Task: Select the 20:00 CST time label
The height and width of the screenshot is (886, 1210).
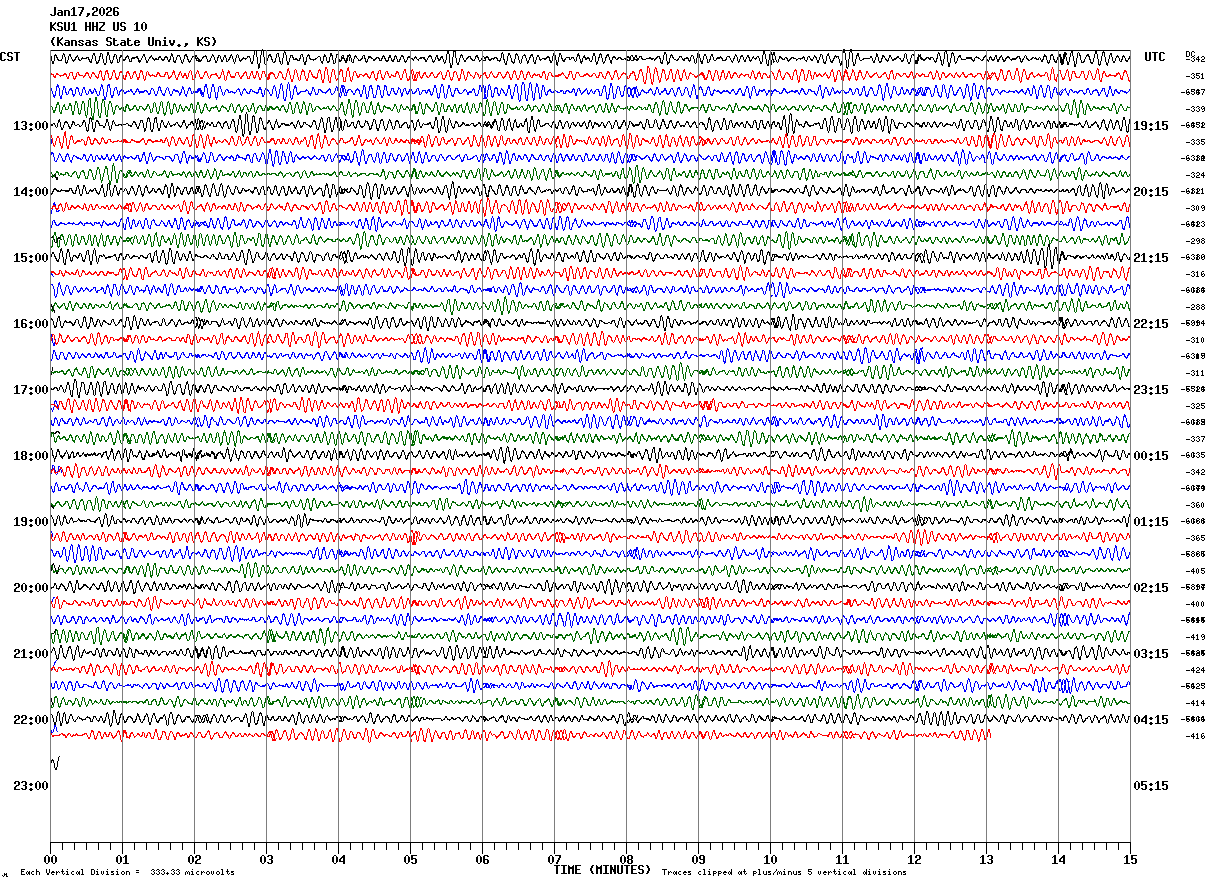Action: pos(31,588)
